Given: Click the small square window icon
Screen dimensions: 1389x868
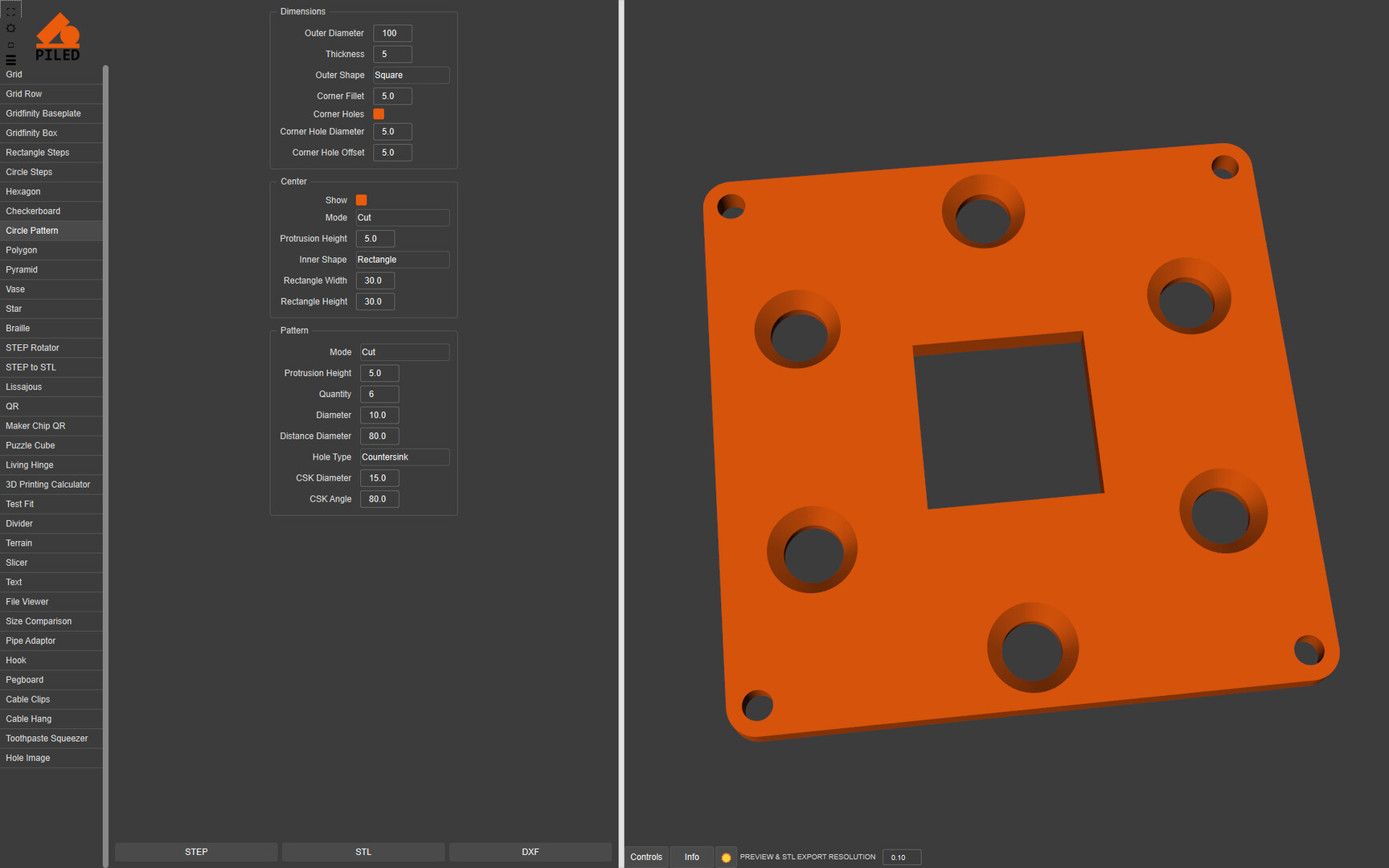Looking at the screenshot, I should 10,45.
